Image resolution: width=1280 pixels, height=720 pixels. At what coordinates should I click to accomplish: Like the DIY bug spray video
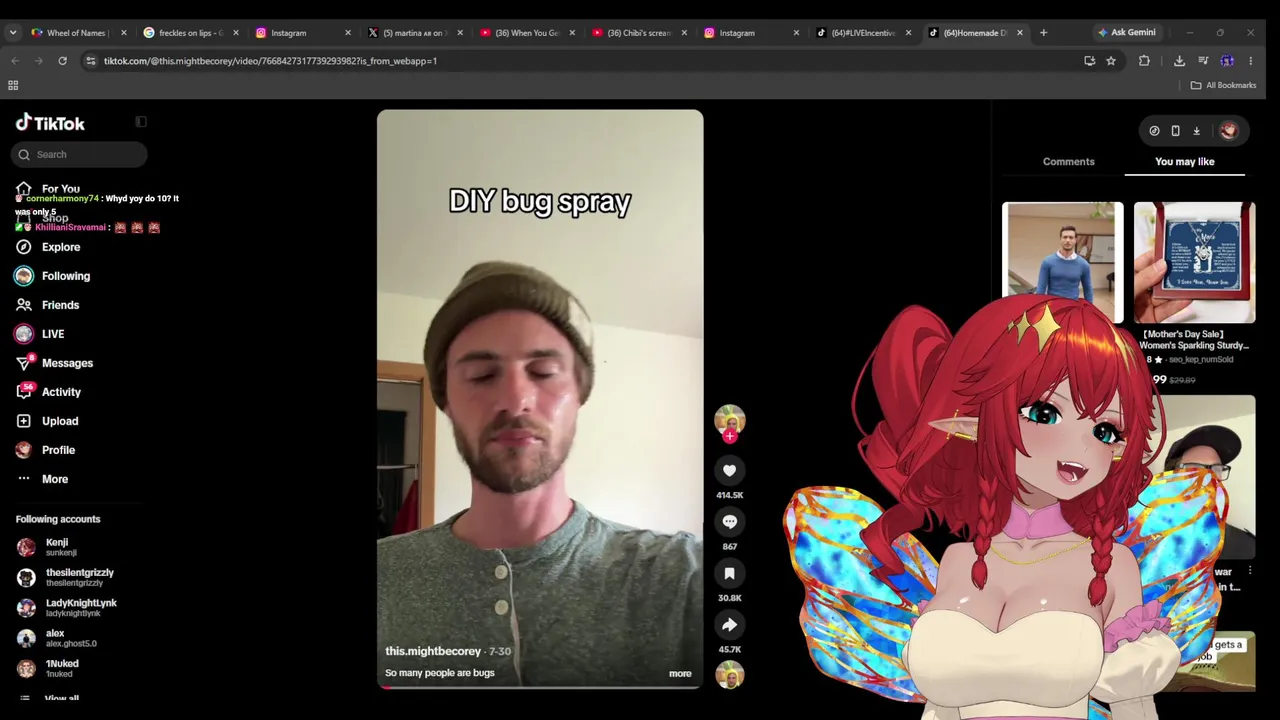tap(729, 471)
